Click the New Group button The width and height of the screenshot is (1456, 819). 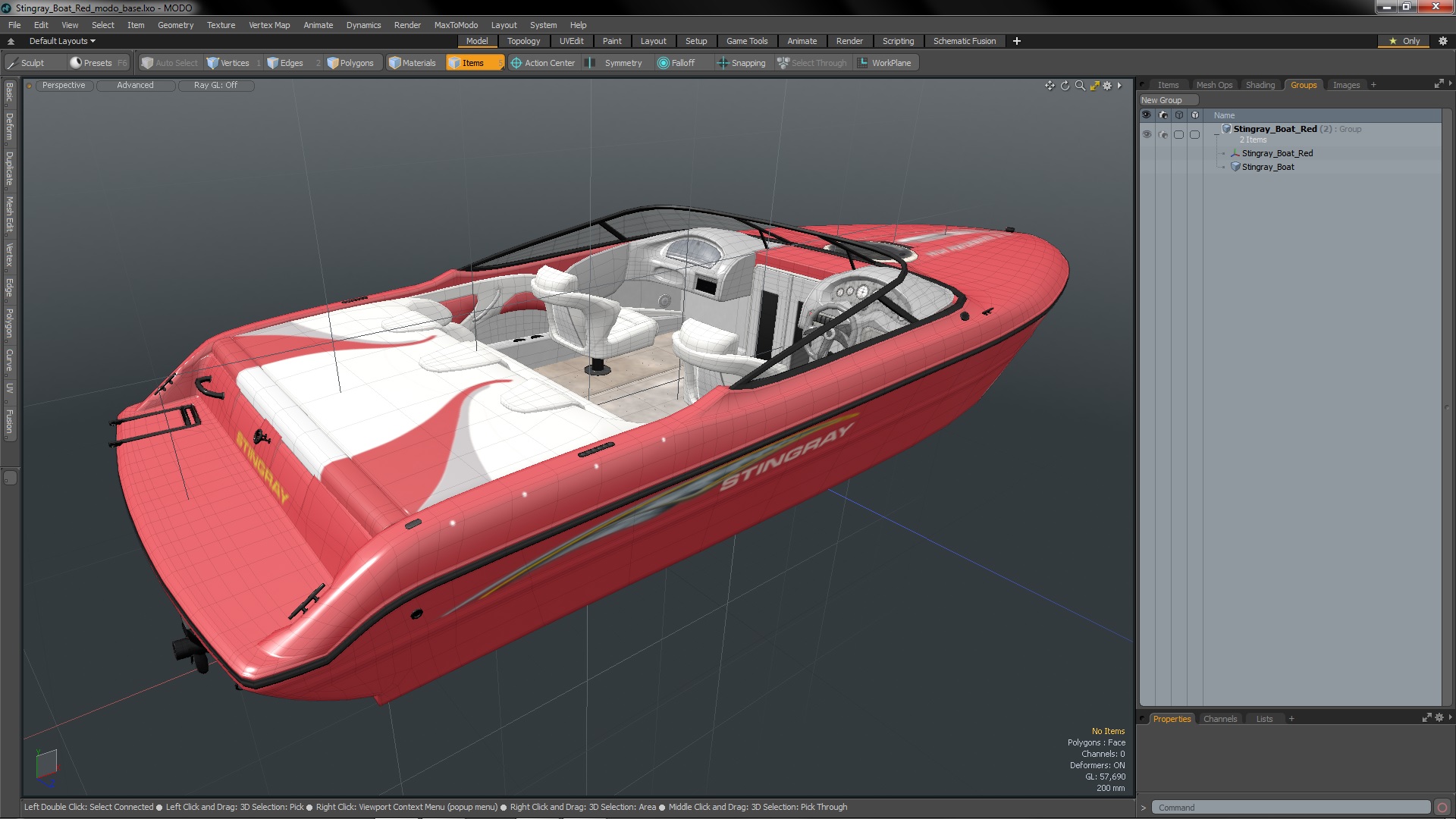click(1168, 100)
